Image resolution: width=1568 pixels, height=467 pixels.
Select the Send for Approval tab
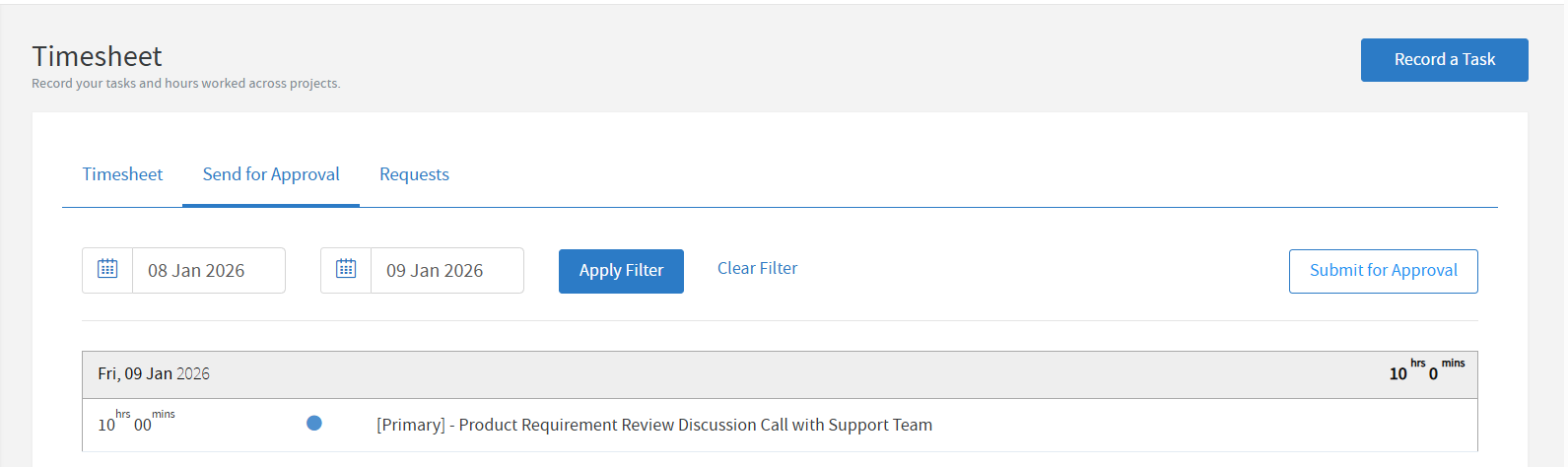271,174
